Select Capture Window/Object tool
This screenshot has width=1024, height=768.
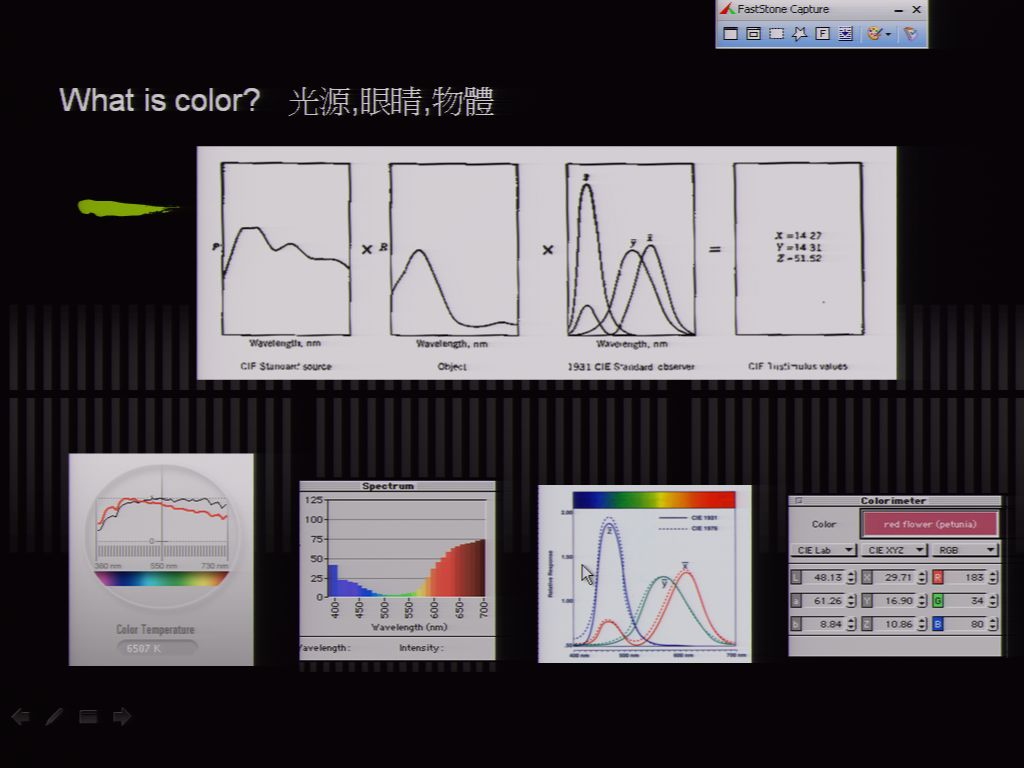[754, 33]
